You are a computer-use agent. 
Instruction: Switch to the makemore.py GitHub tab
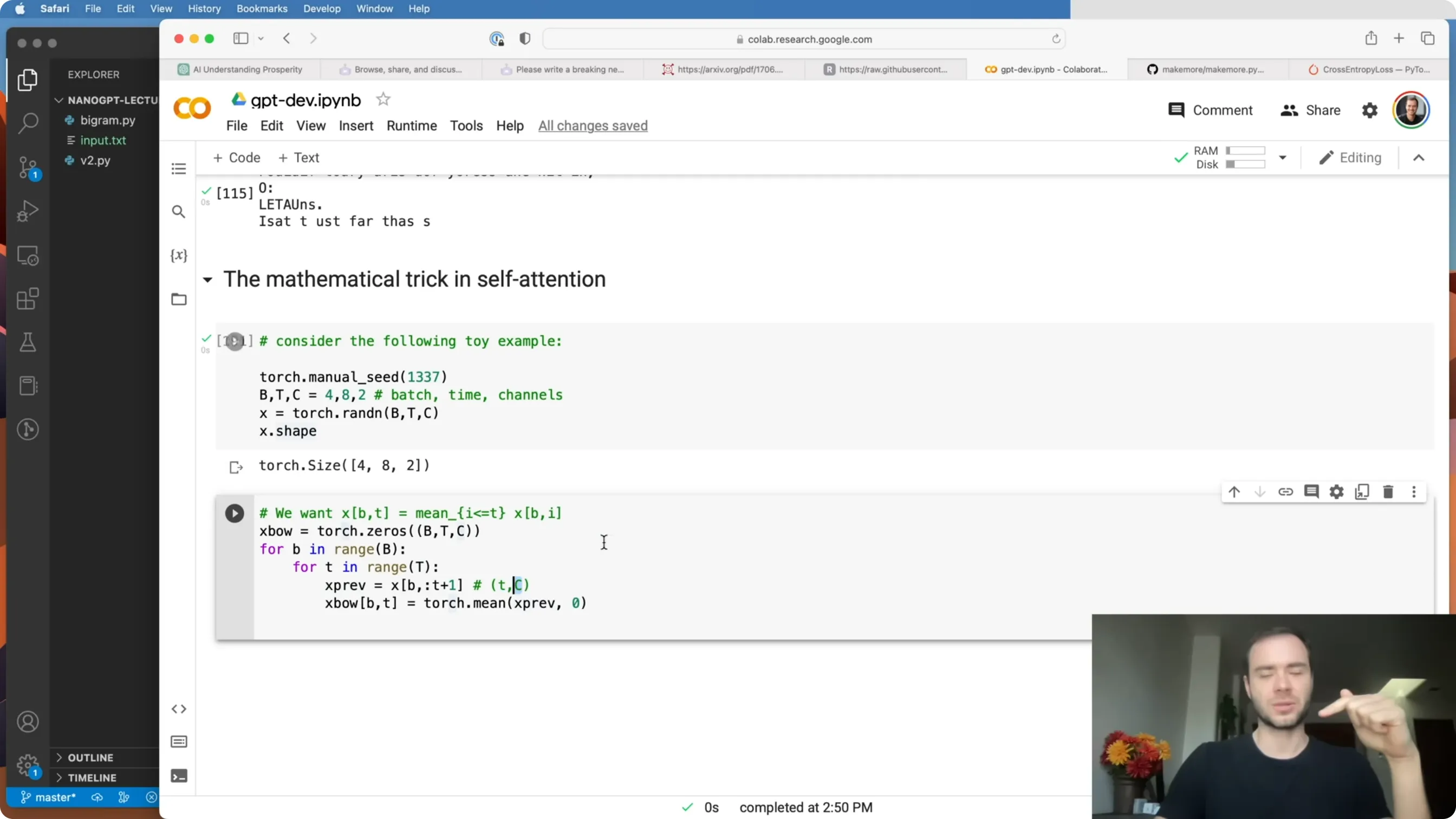click(x=1208, y=69)
